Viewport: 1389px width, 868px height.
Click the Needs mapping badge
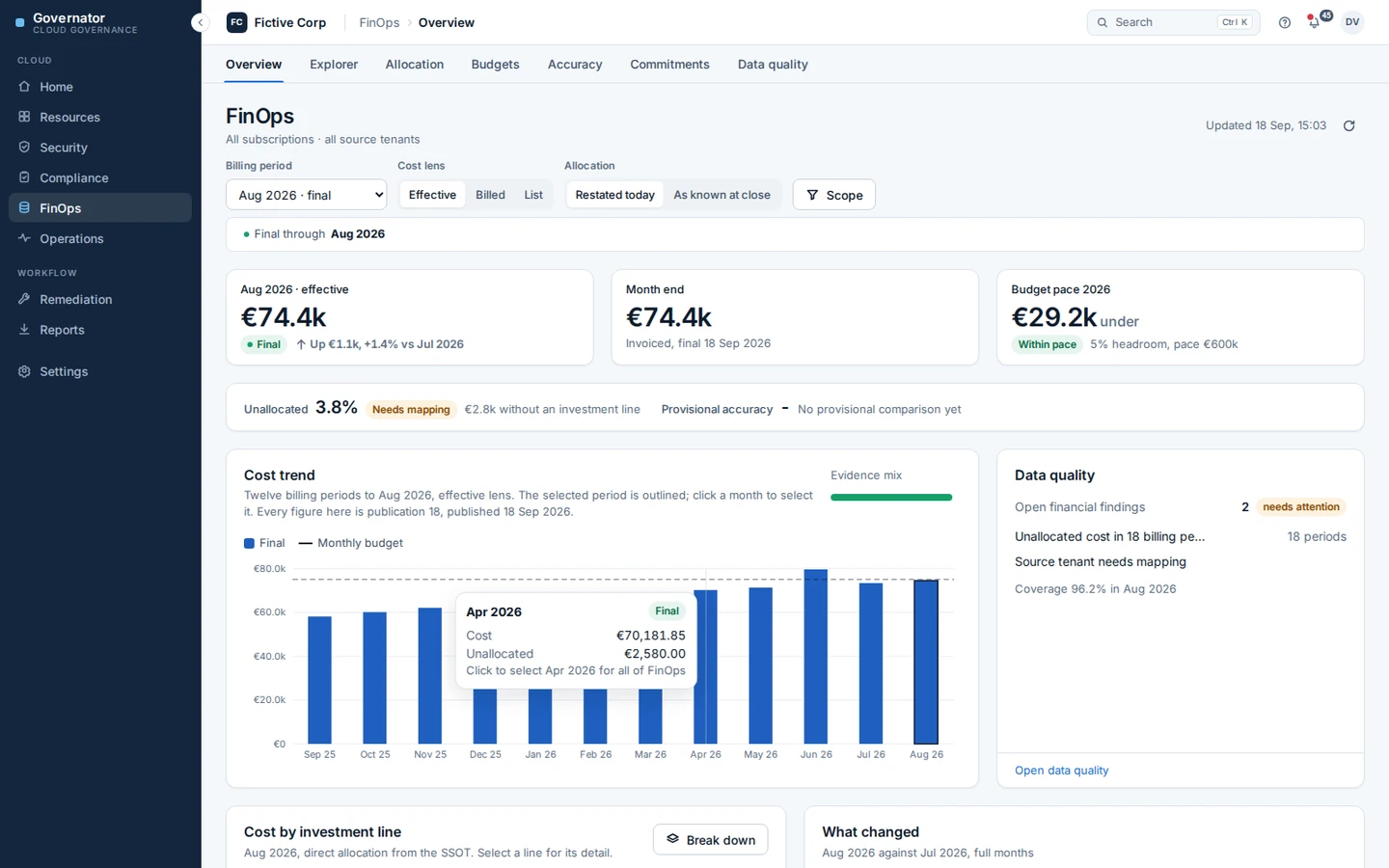click(411, 410)
